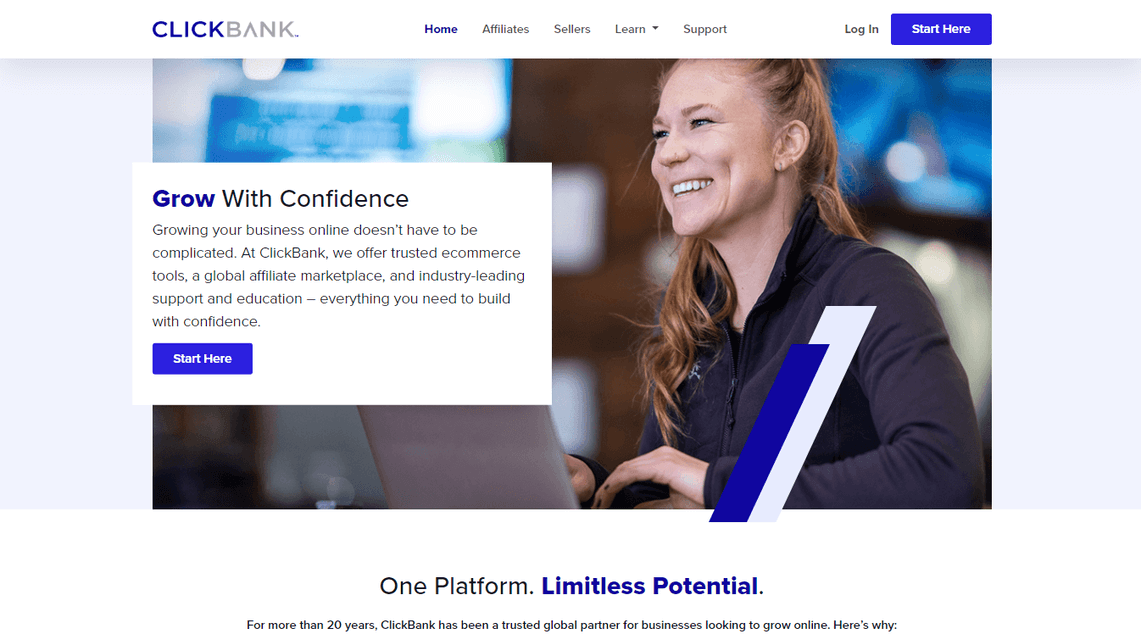Click the ClickBank logo
This screenshot has height=634, width=1141.
(225, 29)
